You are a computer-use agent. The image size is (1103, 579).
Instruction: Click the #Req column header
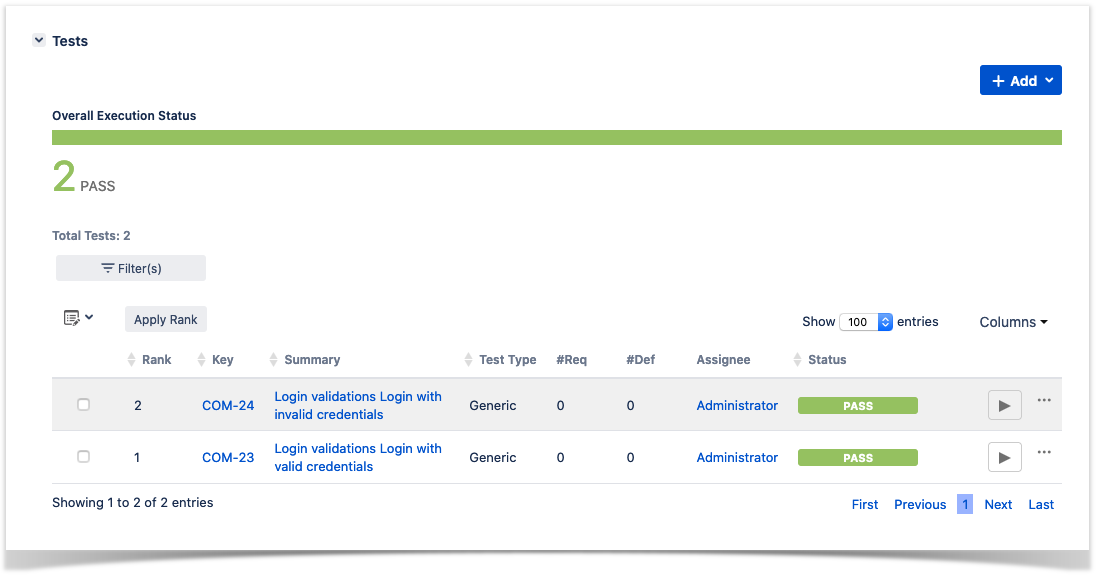click(x=571, y=360)
